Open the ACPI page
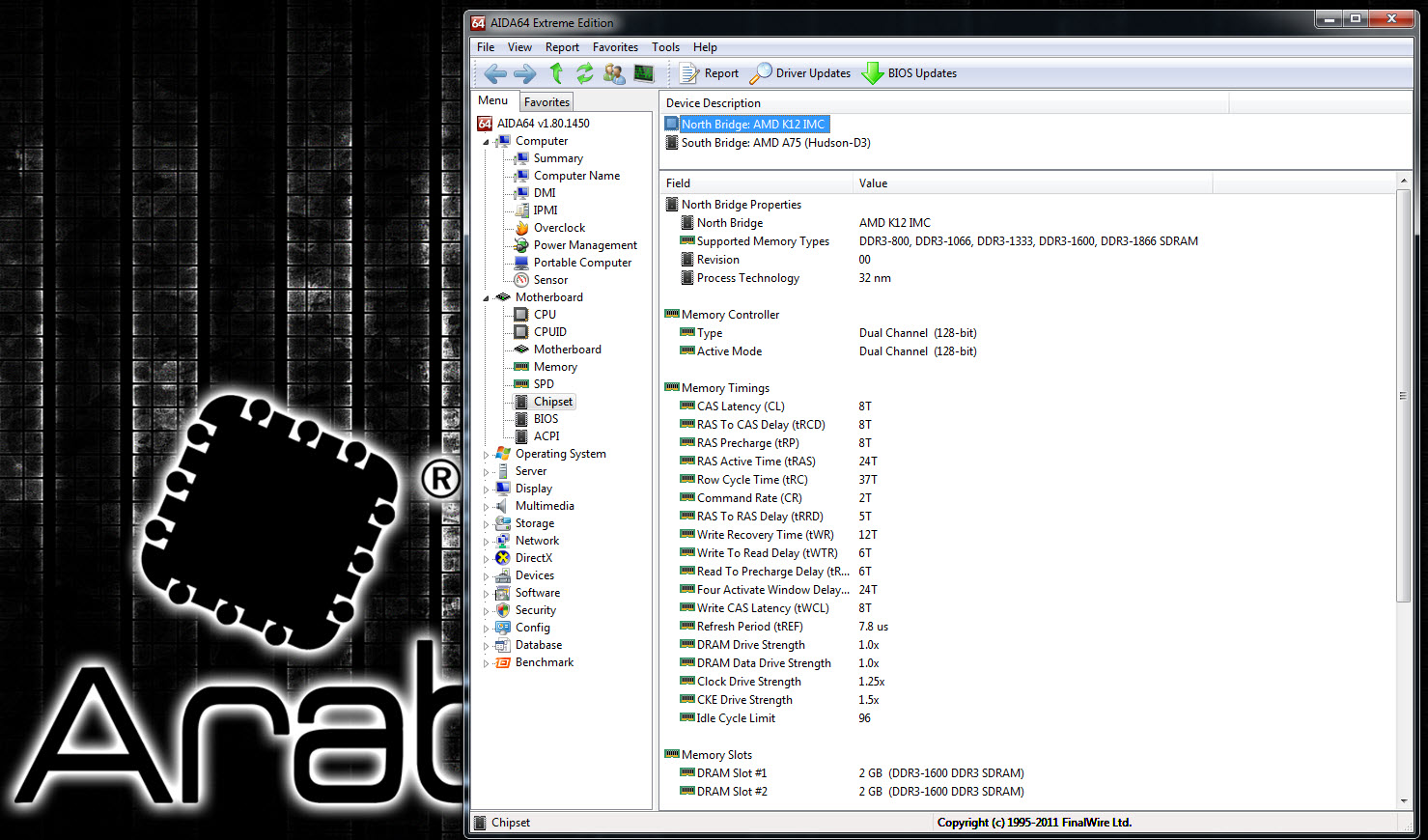Viewport: 1428px width, 840px height. coord(546,436)
